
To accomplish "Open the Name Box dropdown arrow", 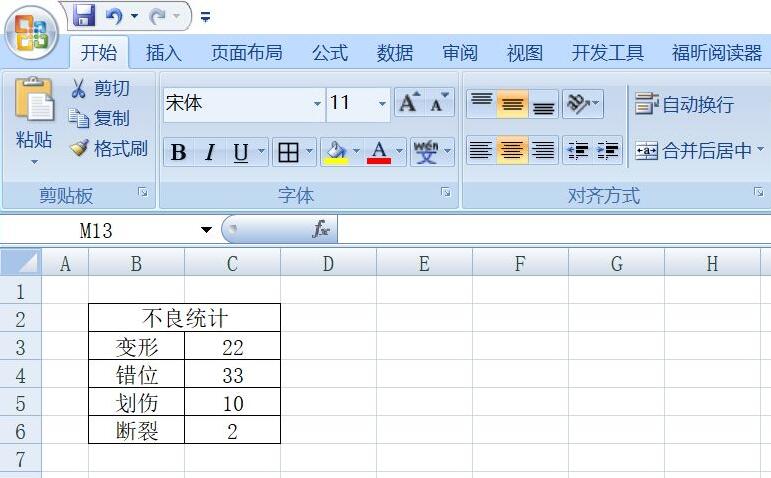I will coord(207,230).
